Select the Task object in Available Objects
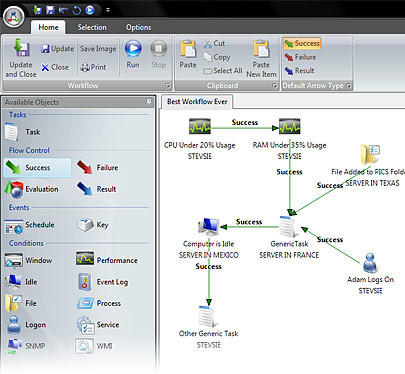Screen dimensions: 405x374 click(23, 132)
